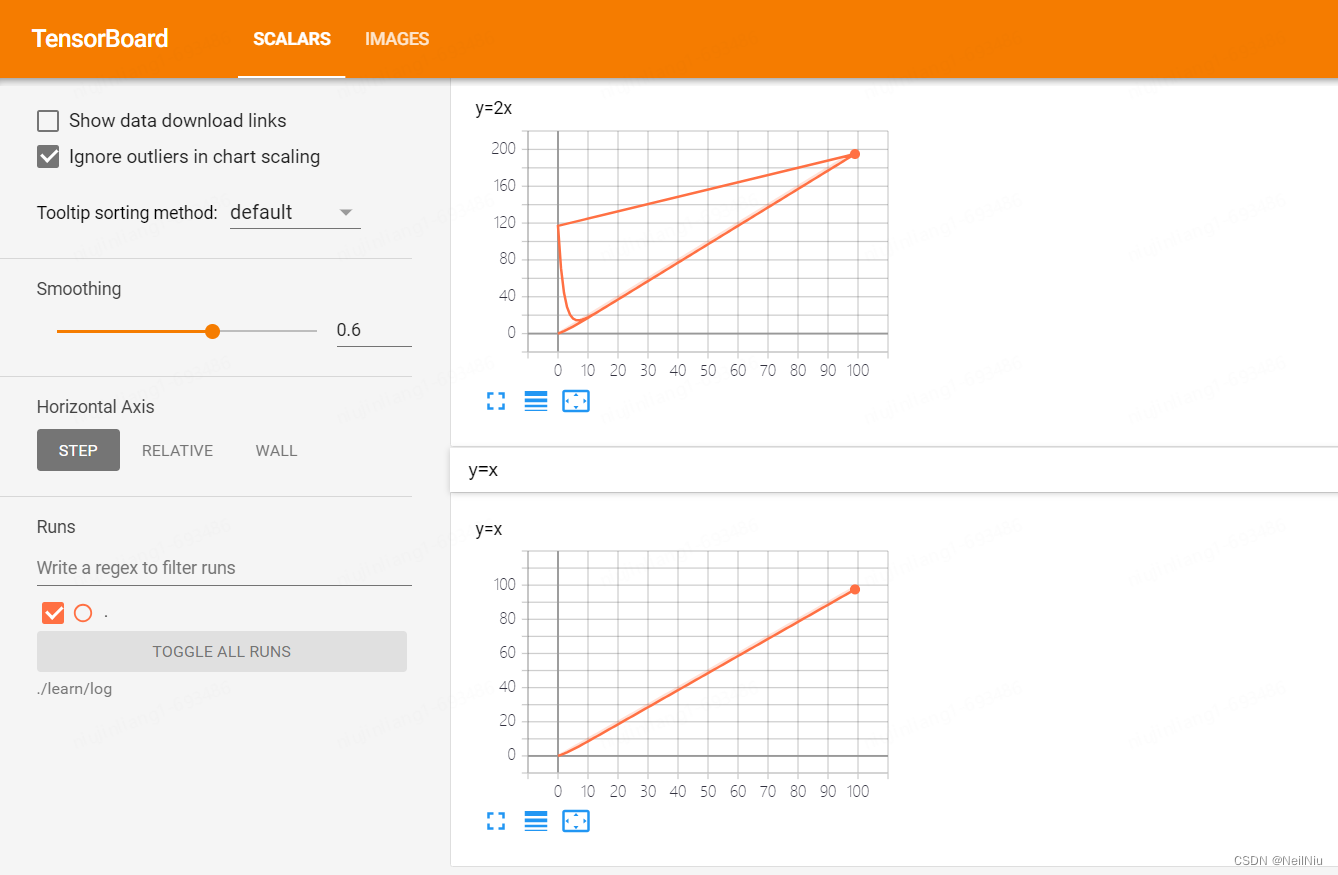This screenshot has height=875, width=1338.
Task: Click the y=2x chart title
Action: pyautogui.click(x=494, y=108)
